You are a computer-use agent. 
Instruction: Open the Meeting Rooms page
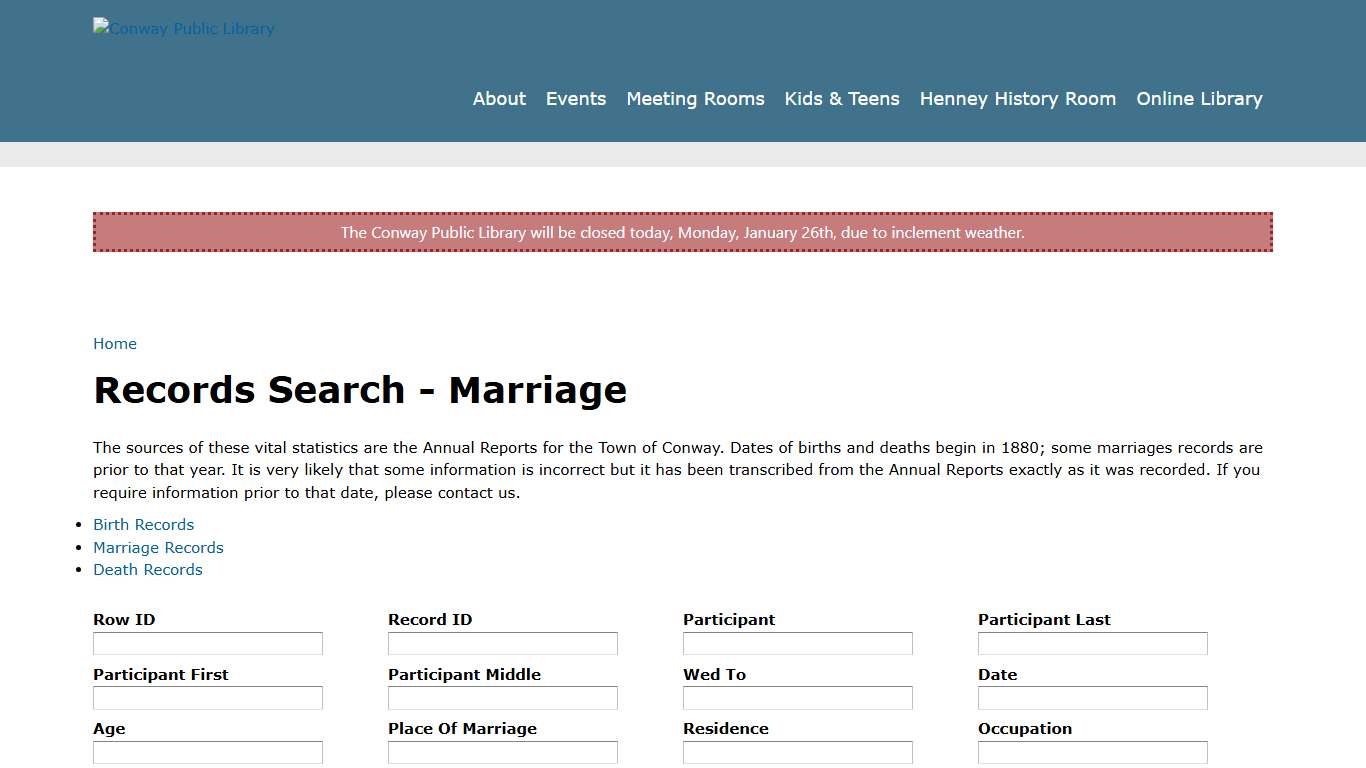pyautogui.click(x=695, y=99)
